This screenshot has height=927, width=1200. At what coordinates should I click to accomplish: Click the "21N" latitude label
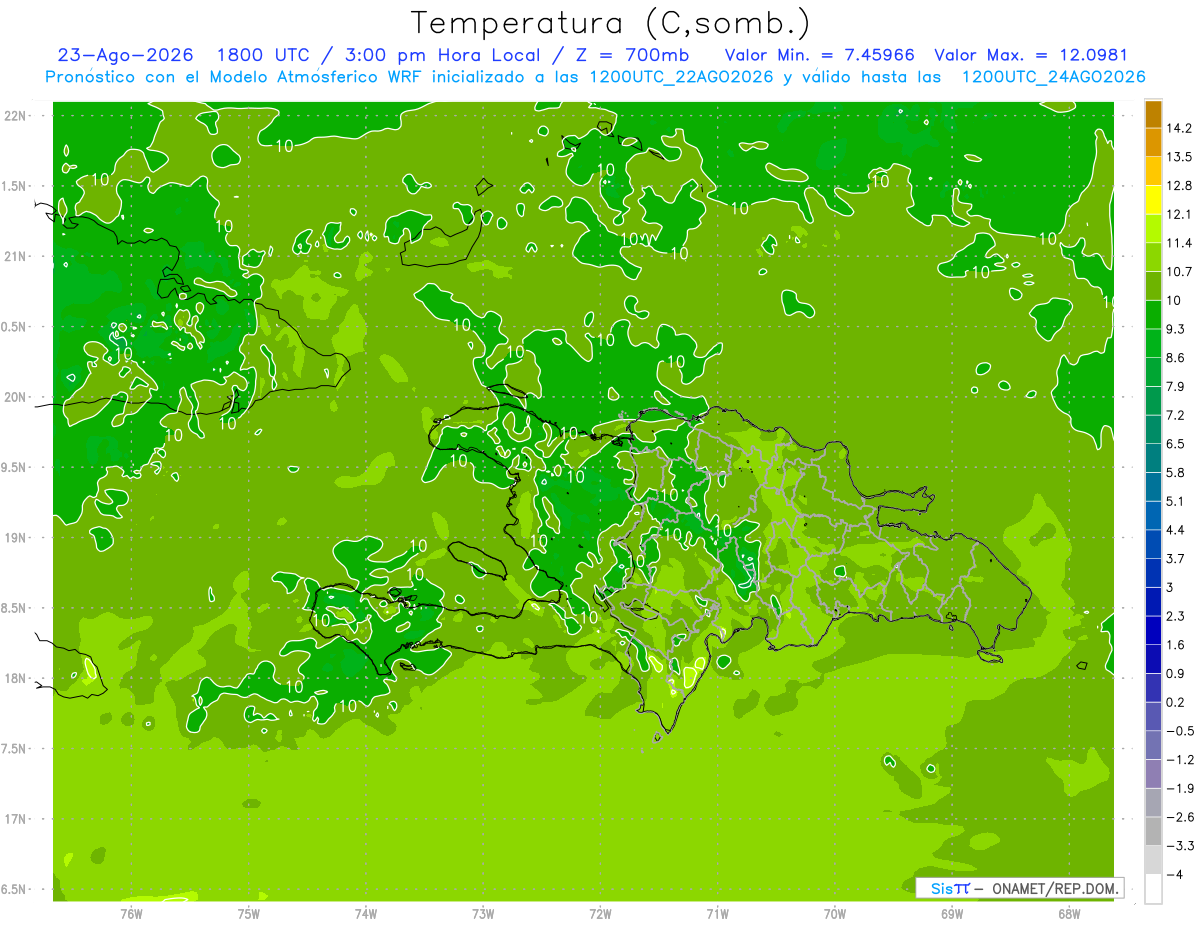pos(15,257)
